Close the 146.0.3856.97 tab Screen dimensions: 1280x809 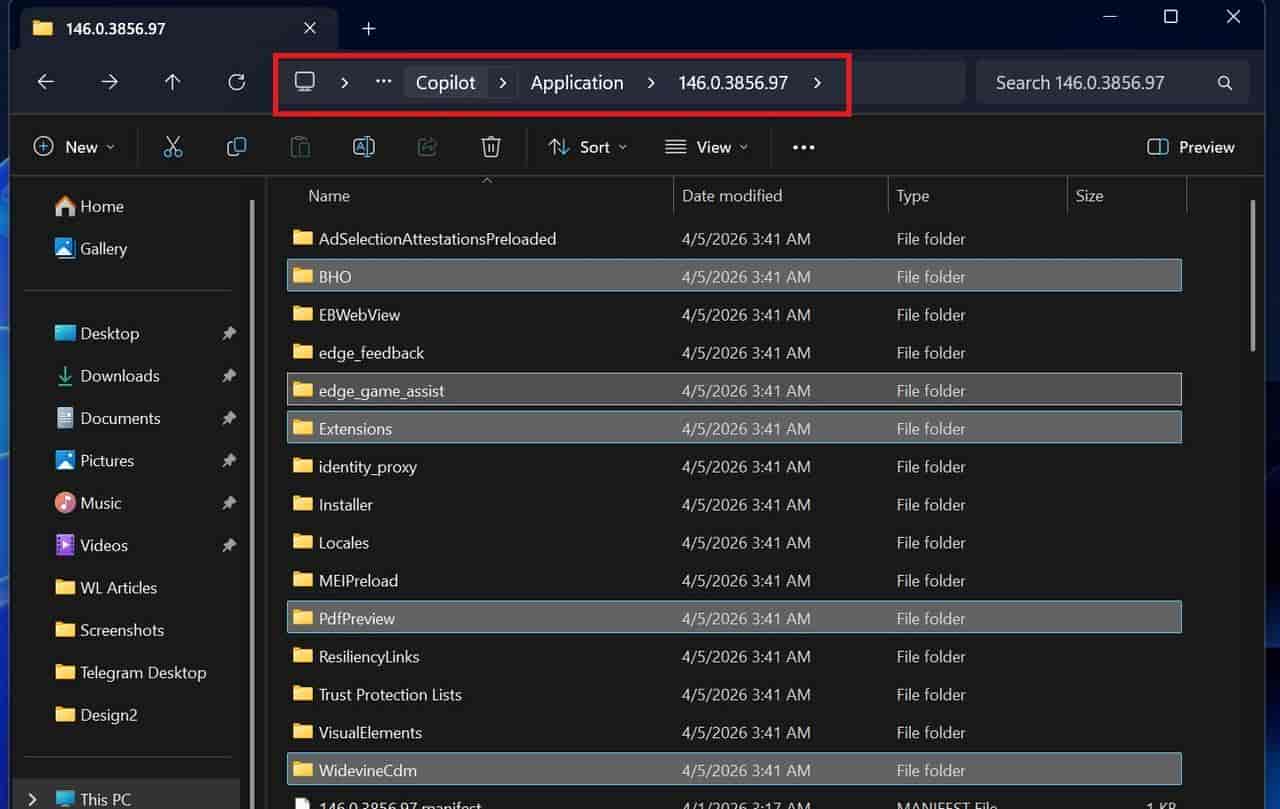pyautogui.click(x=310, y=28)
